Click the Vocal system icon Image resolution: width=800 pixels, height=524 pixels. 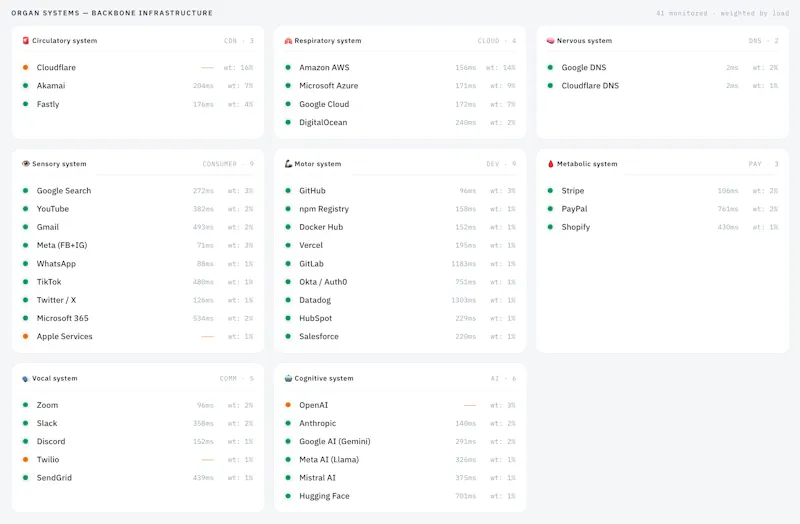tap(26, 379)
